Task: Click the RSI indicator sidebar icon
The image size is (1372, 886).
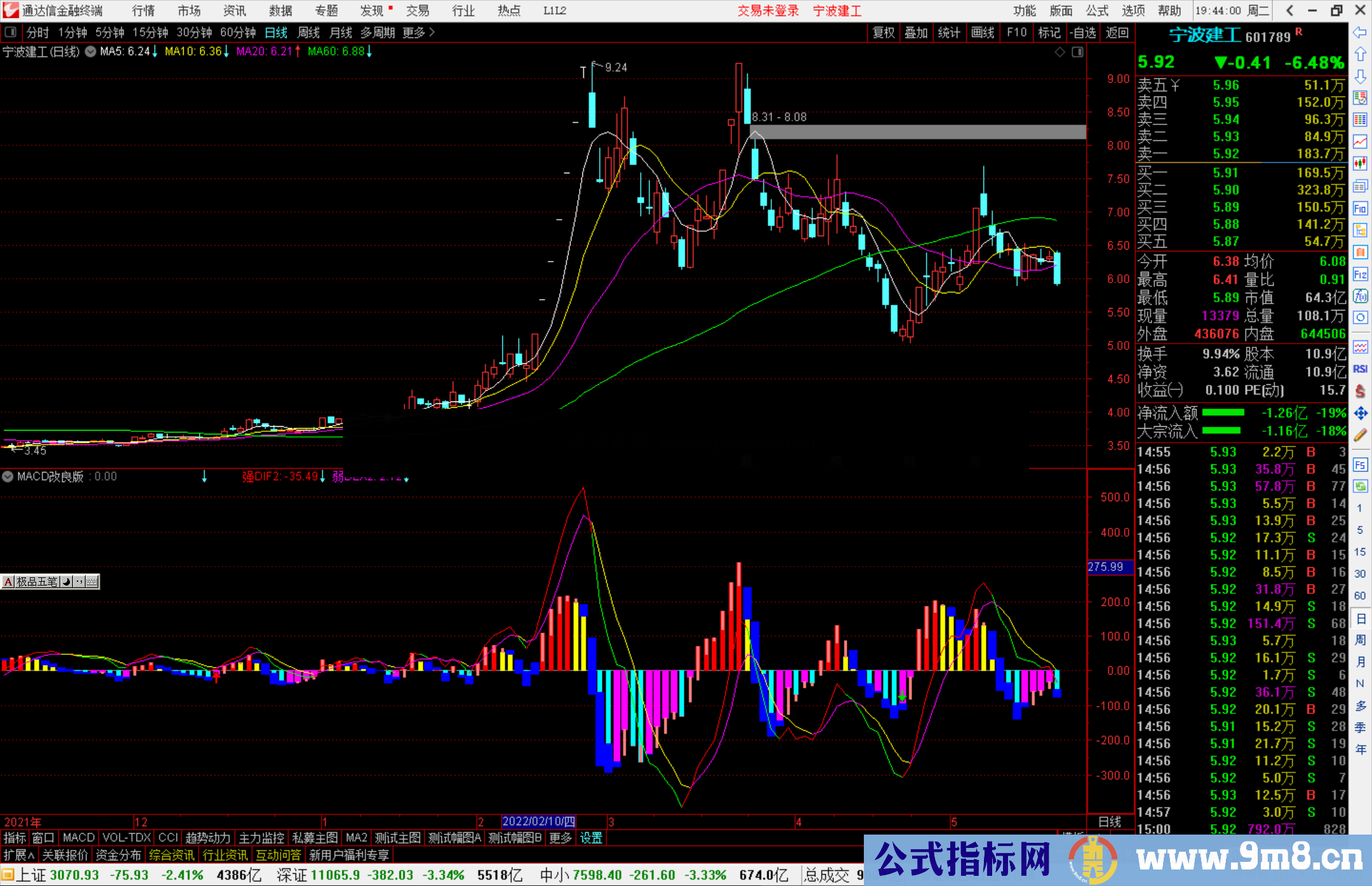Action: click(x=1360, y=369)
